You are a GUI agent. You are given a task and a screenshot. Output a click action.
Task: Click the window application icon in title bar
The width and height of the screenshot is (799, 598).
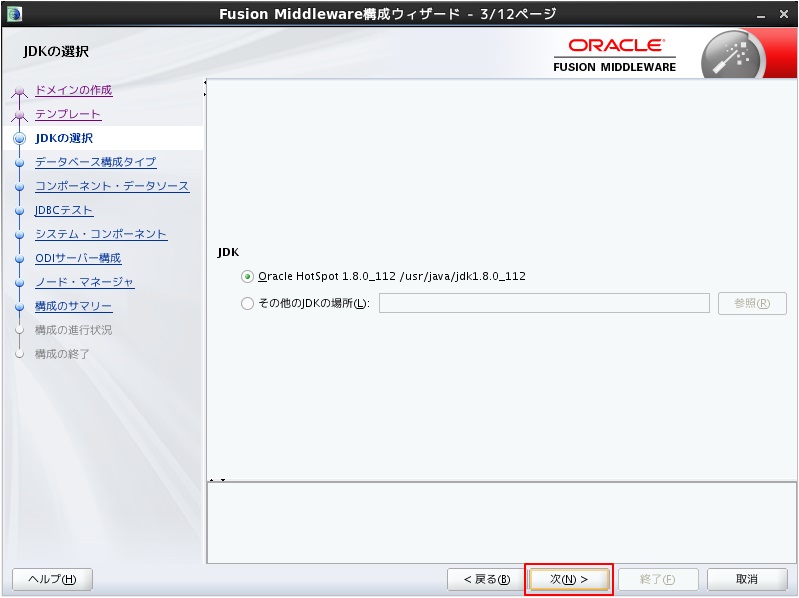[x=14, y=14]
